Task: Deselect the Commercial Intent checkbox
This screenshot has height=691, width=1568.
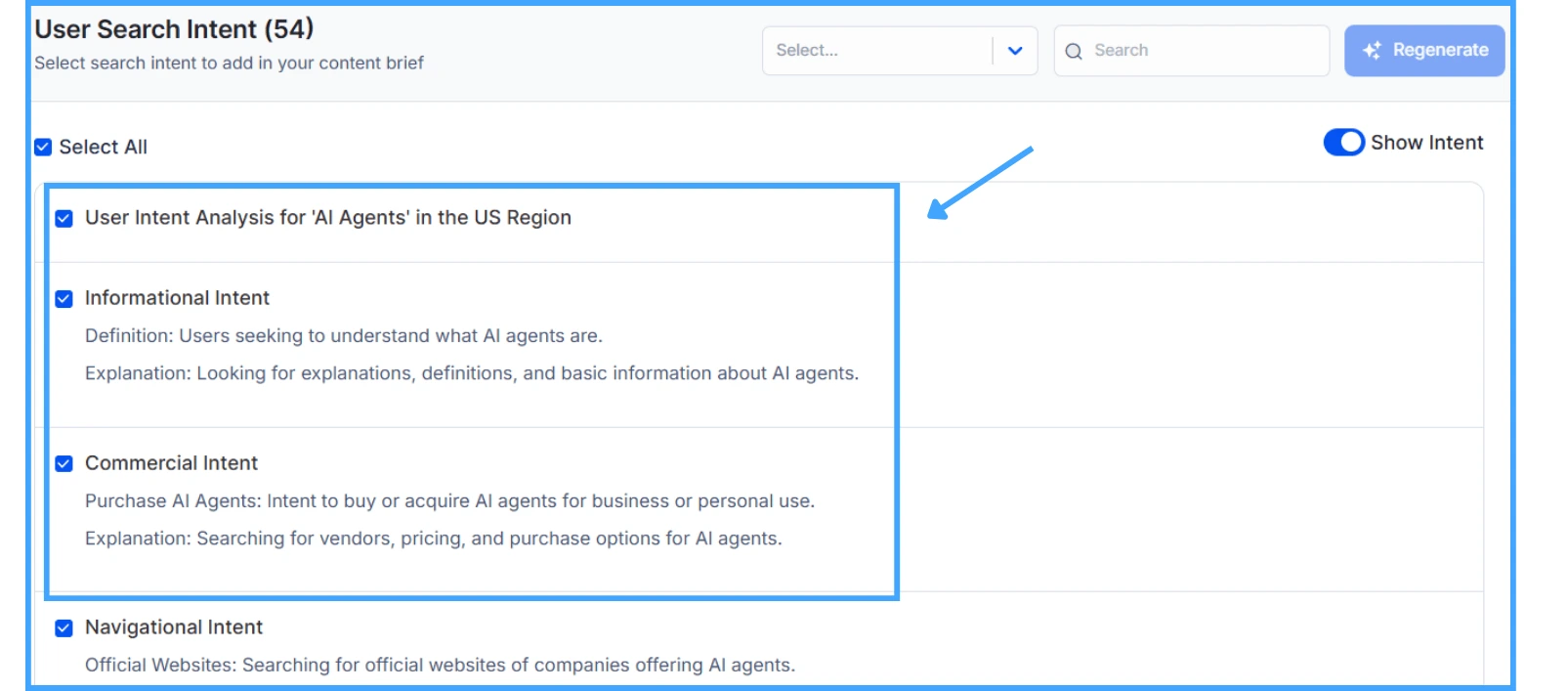Action: 64,463
